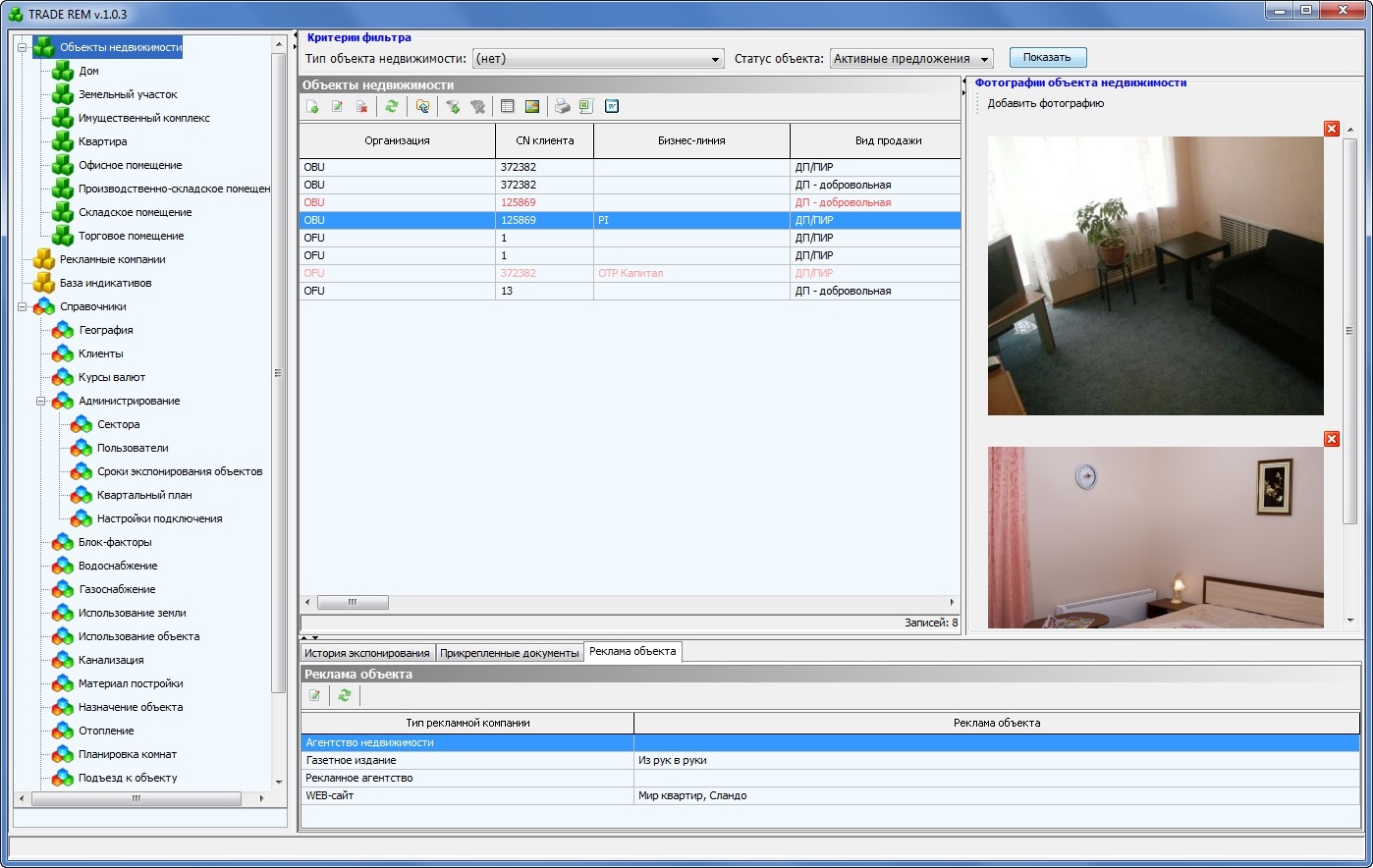
Task: Click the navigation tree vertical scrollbar
Action: pos(278,373)
